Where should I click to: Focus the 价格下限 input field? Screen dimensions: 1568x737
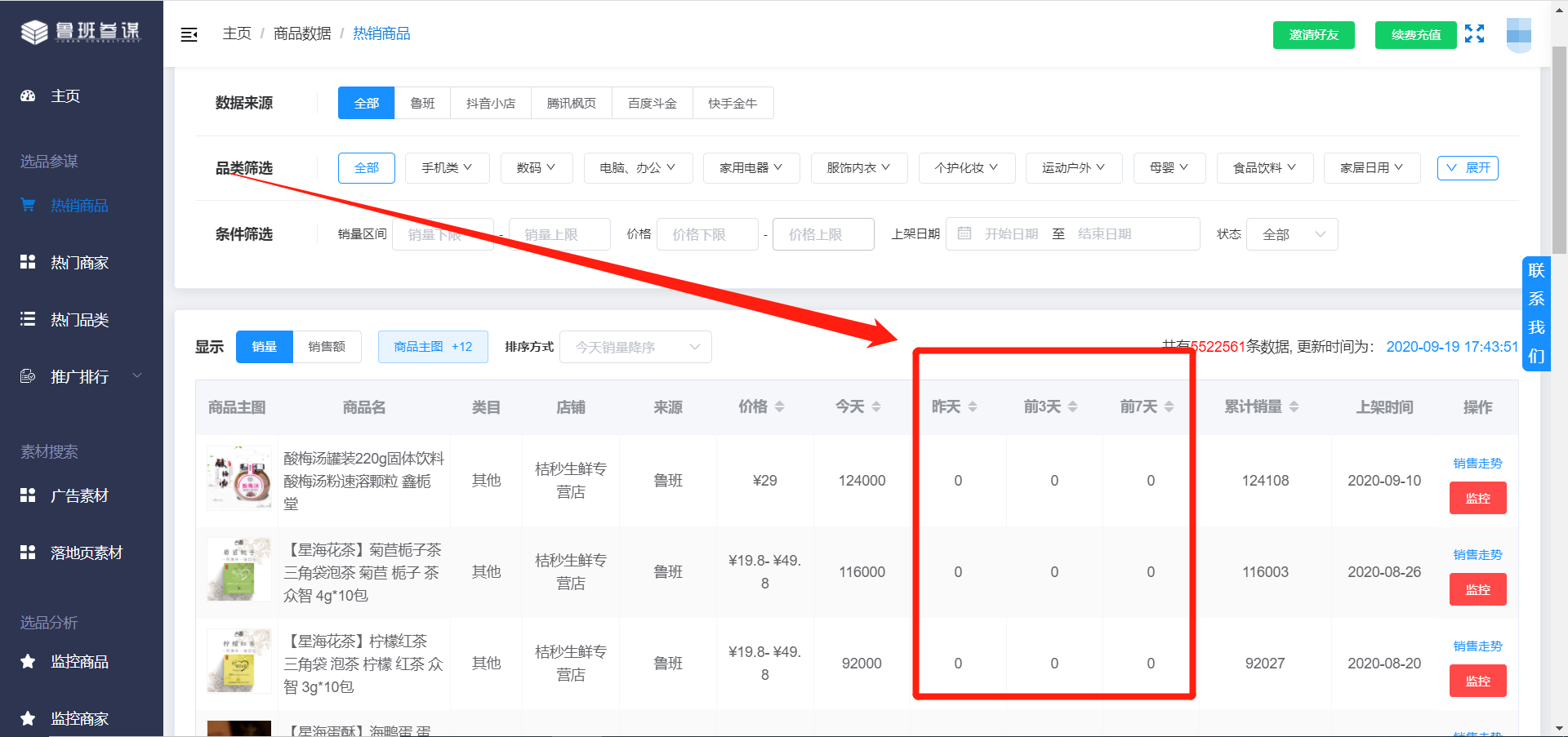(x=707, y=234)
